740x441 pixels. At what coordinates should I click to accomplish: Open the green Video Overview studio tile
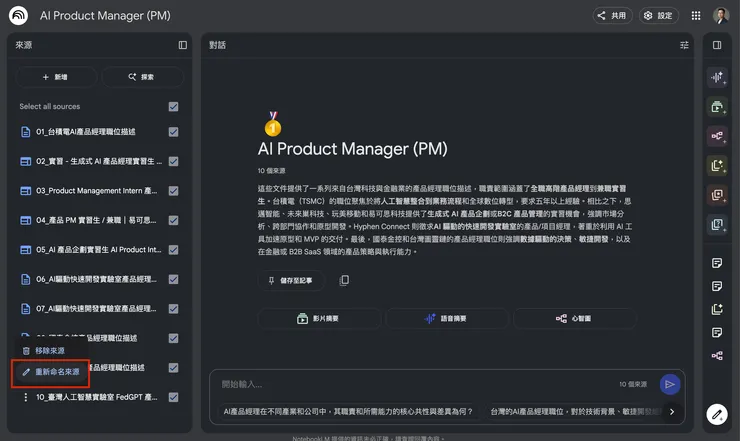click(717, 107)
